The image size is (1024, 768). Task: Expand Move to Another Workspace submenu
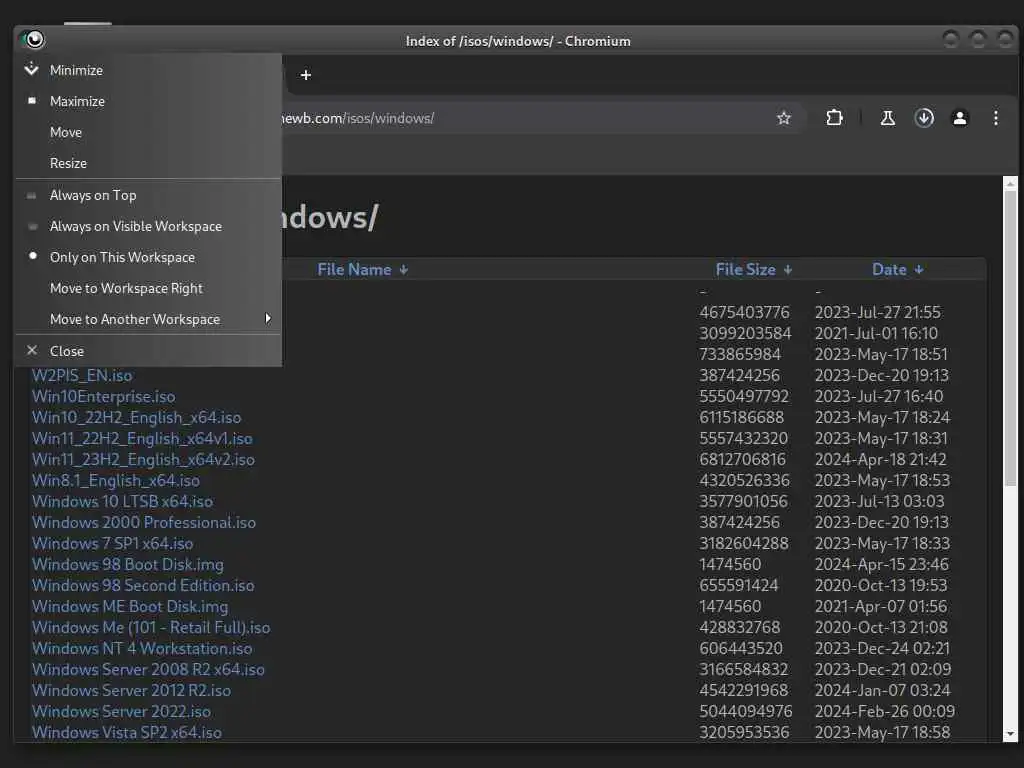[x=148, y=319]
